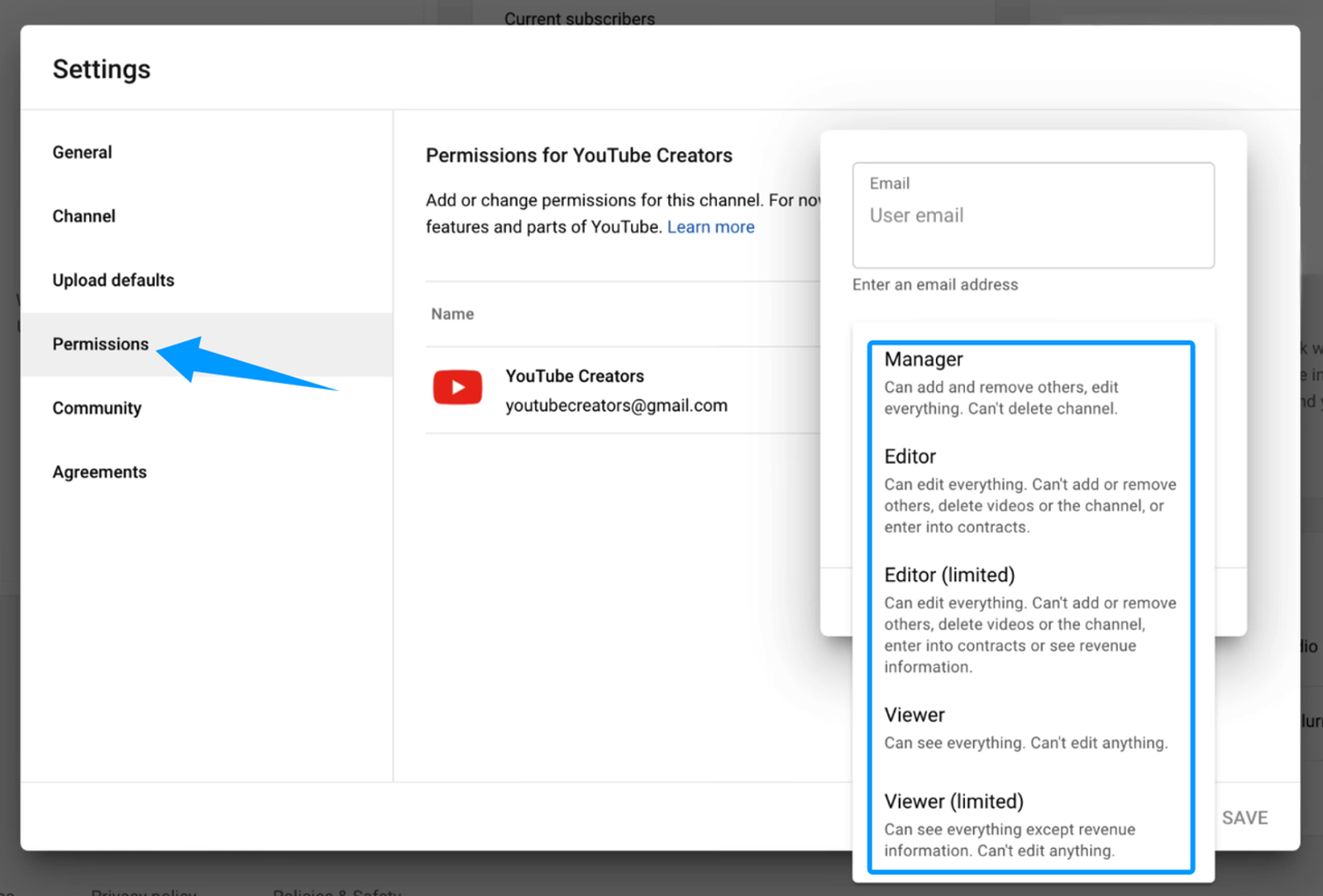1323x896 pixels.
Task: Click the Enter an email address hint
Action: click(935, 284)
